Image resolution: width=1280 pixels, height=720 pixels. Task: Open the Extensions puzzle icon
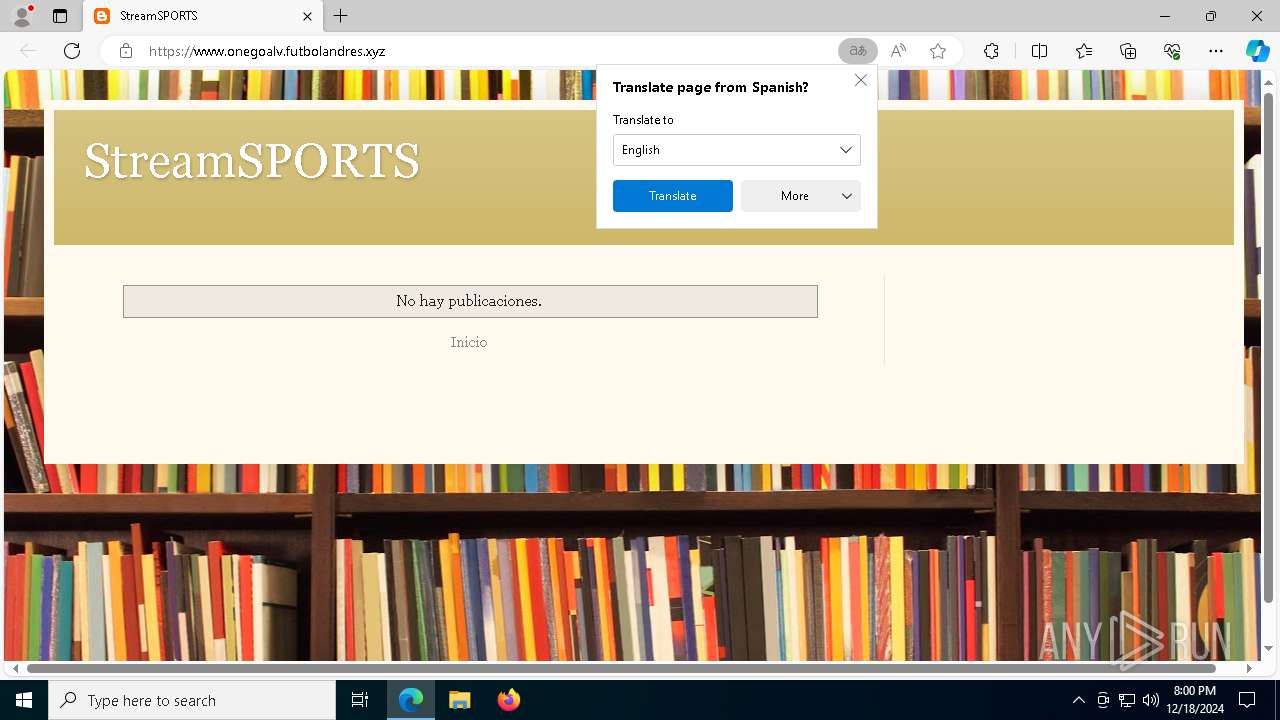(991, 51)
